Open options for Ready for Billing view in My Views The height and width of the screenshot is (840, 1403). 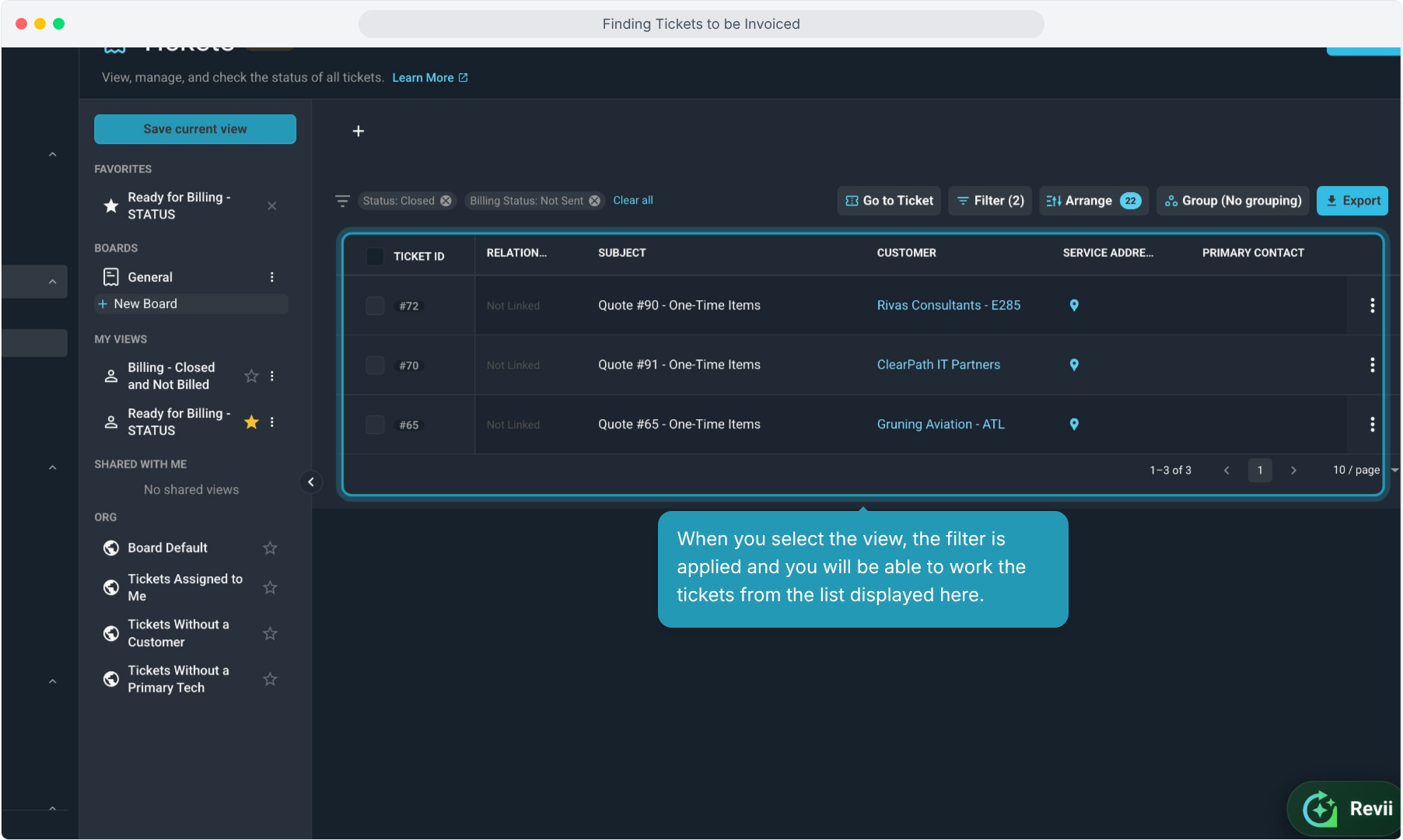pos(271,422)
